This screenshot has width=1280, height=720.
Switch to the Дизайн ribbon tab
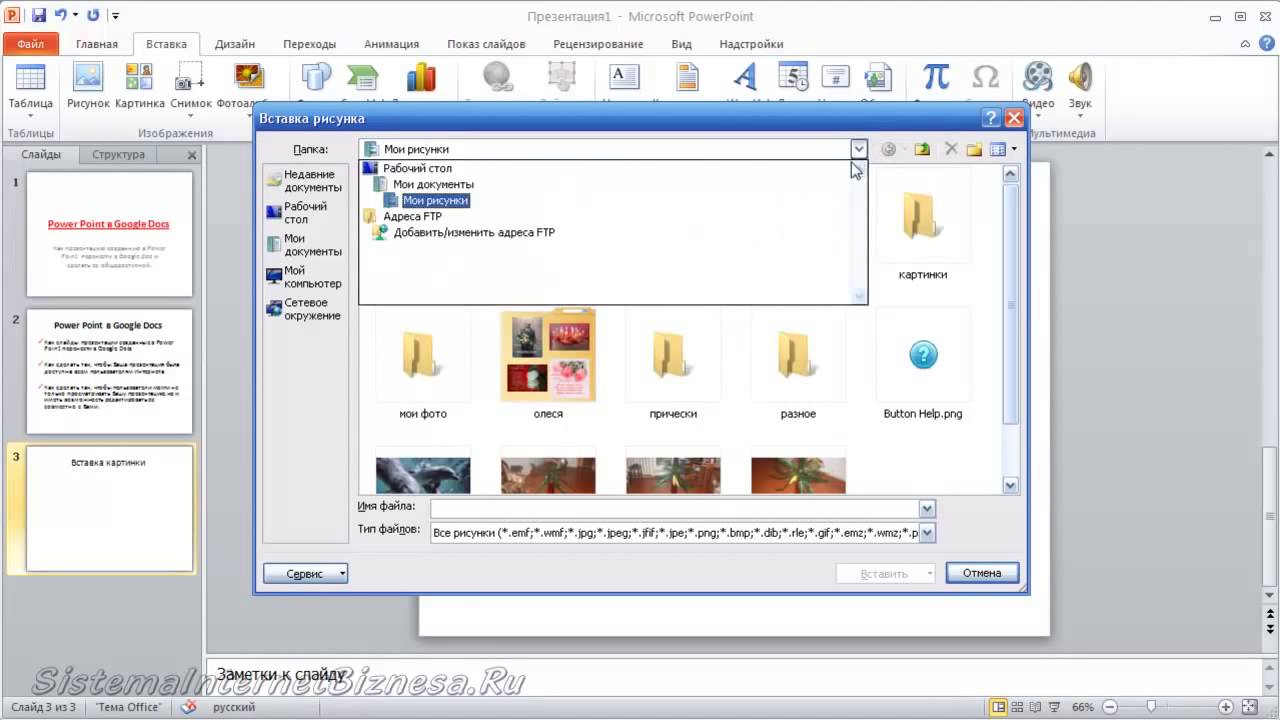click(x=235, y=44)
